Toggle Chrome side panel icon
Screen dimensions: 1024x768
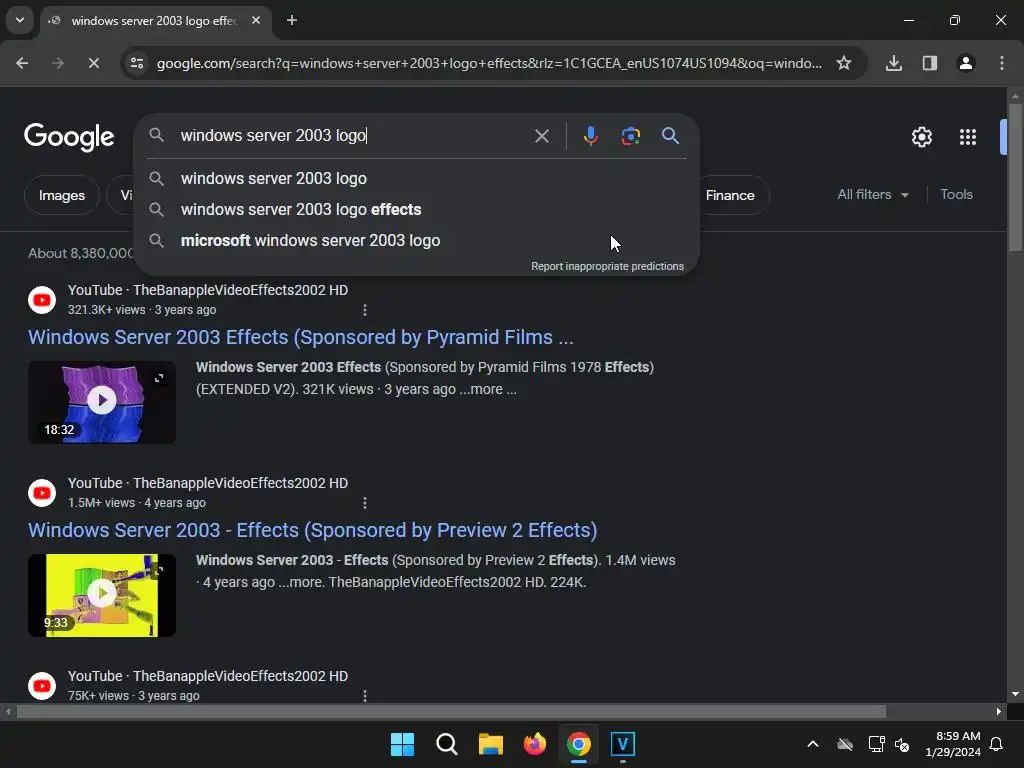[x=929, y=63]
